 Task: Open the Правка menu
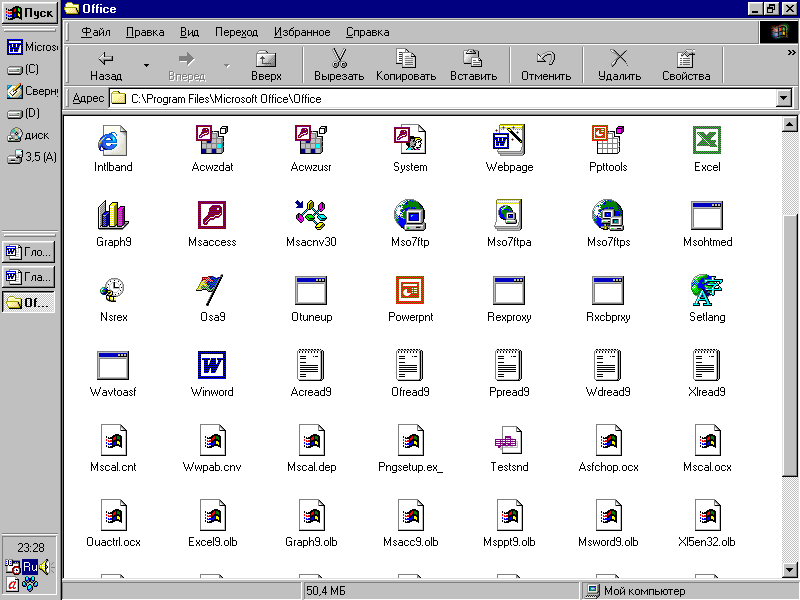point(145,32)
